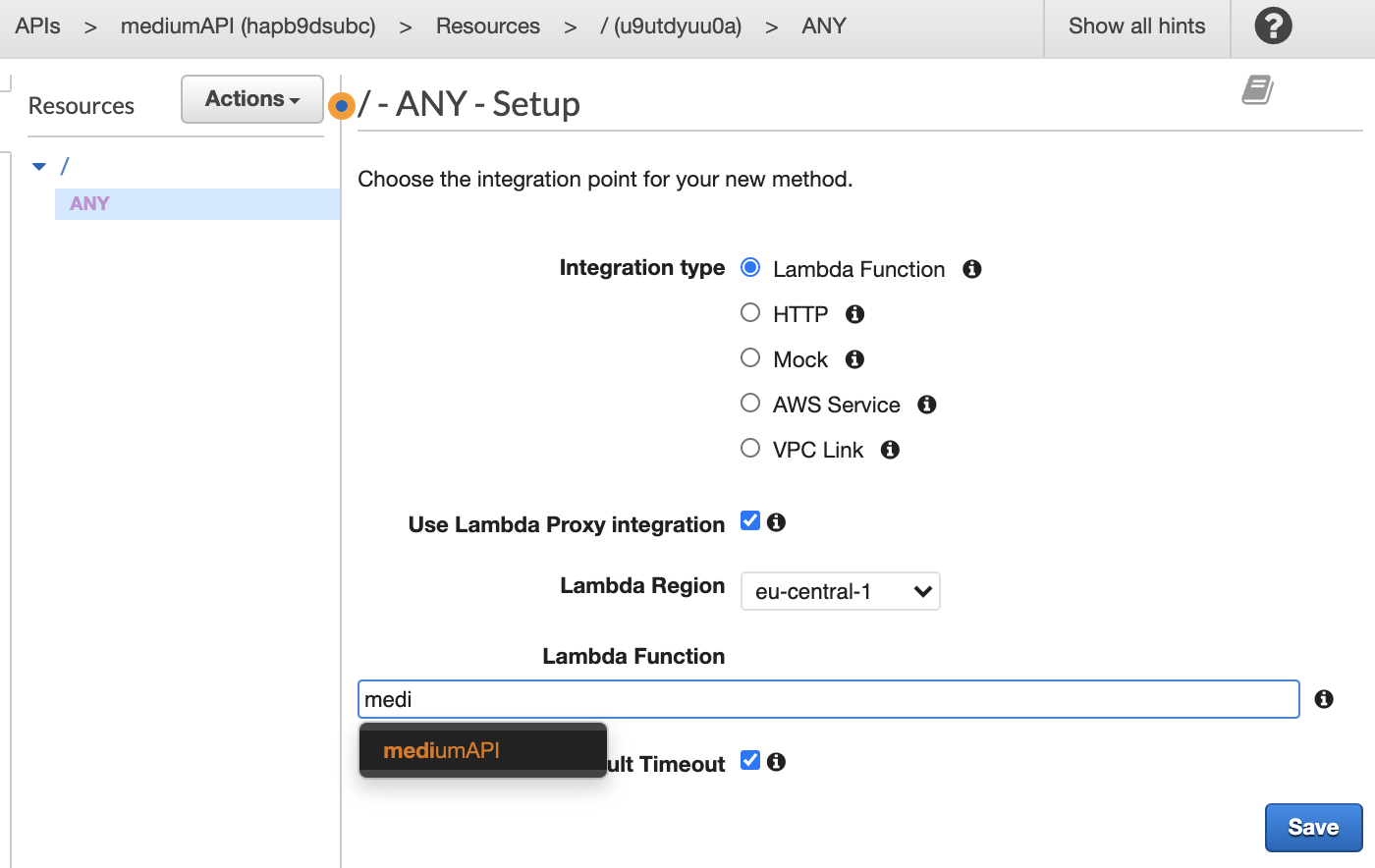Select Lambda Function integration type

pos(750,267)
